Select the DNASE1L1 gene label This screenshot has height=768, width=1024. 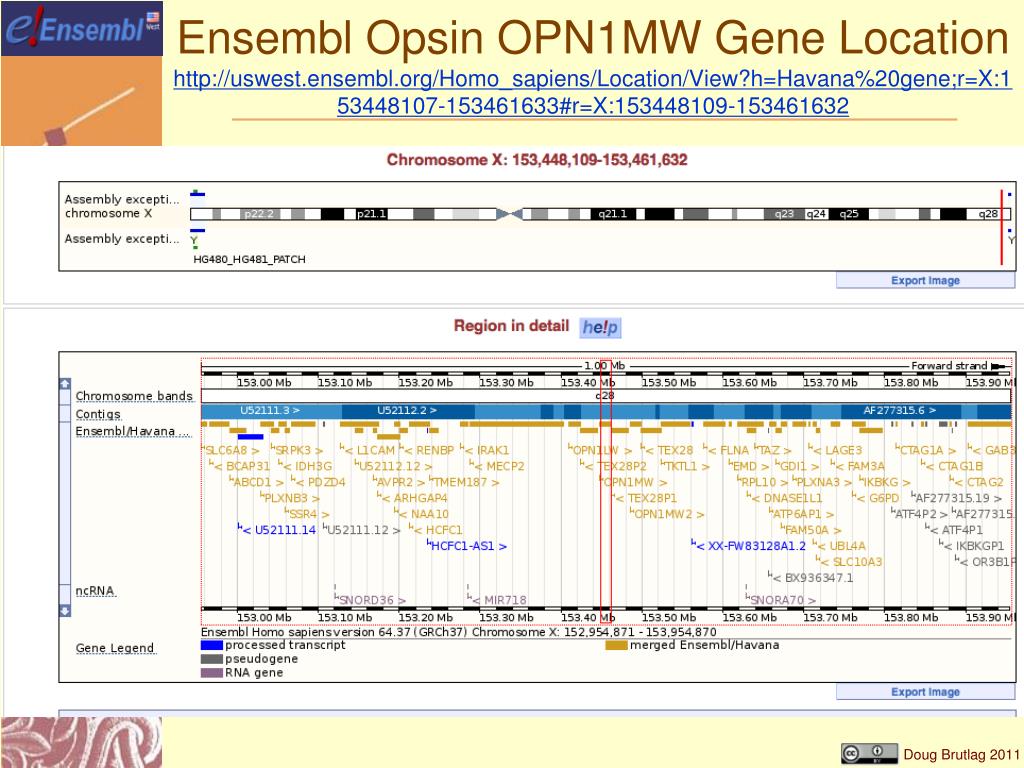pyautogui.click(x=785, y=498)
